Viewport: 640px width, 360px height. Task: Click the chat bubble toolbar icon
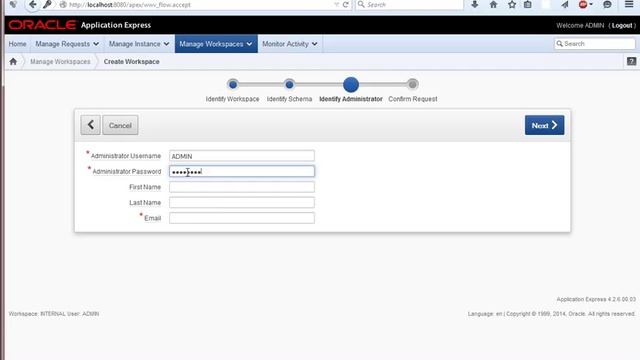click(x=607, y=4)
